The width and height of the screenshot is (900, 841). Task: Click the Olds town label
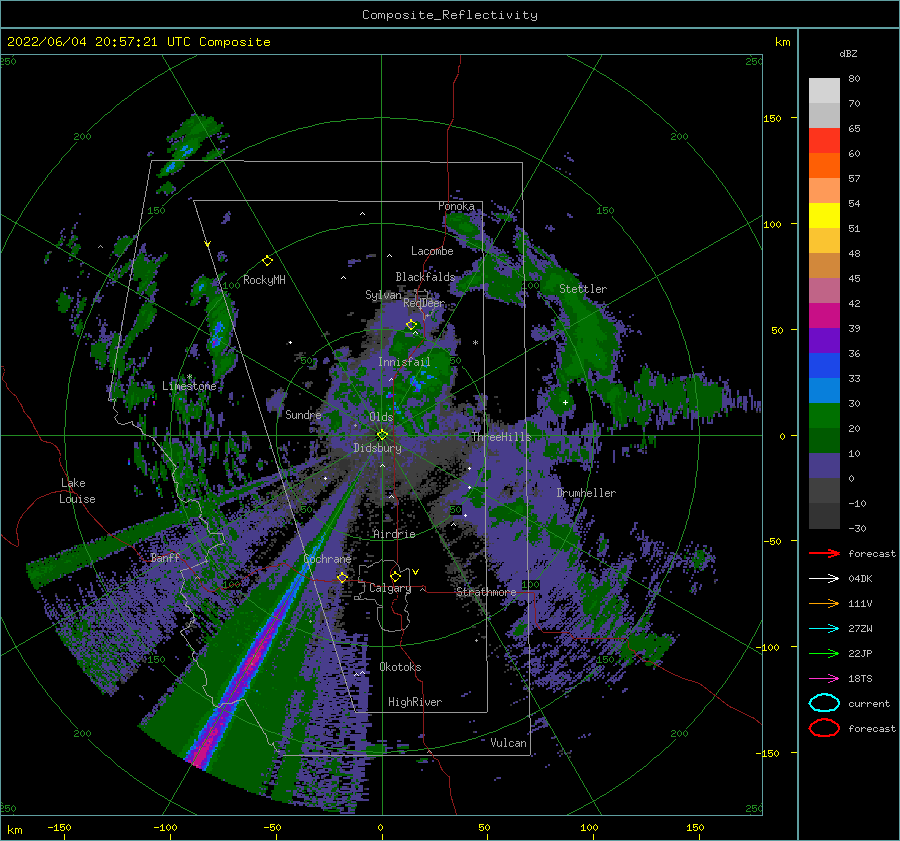click(x=381, y=417)
